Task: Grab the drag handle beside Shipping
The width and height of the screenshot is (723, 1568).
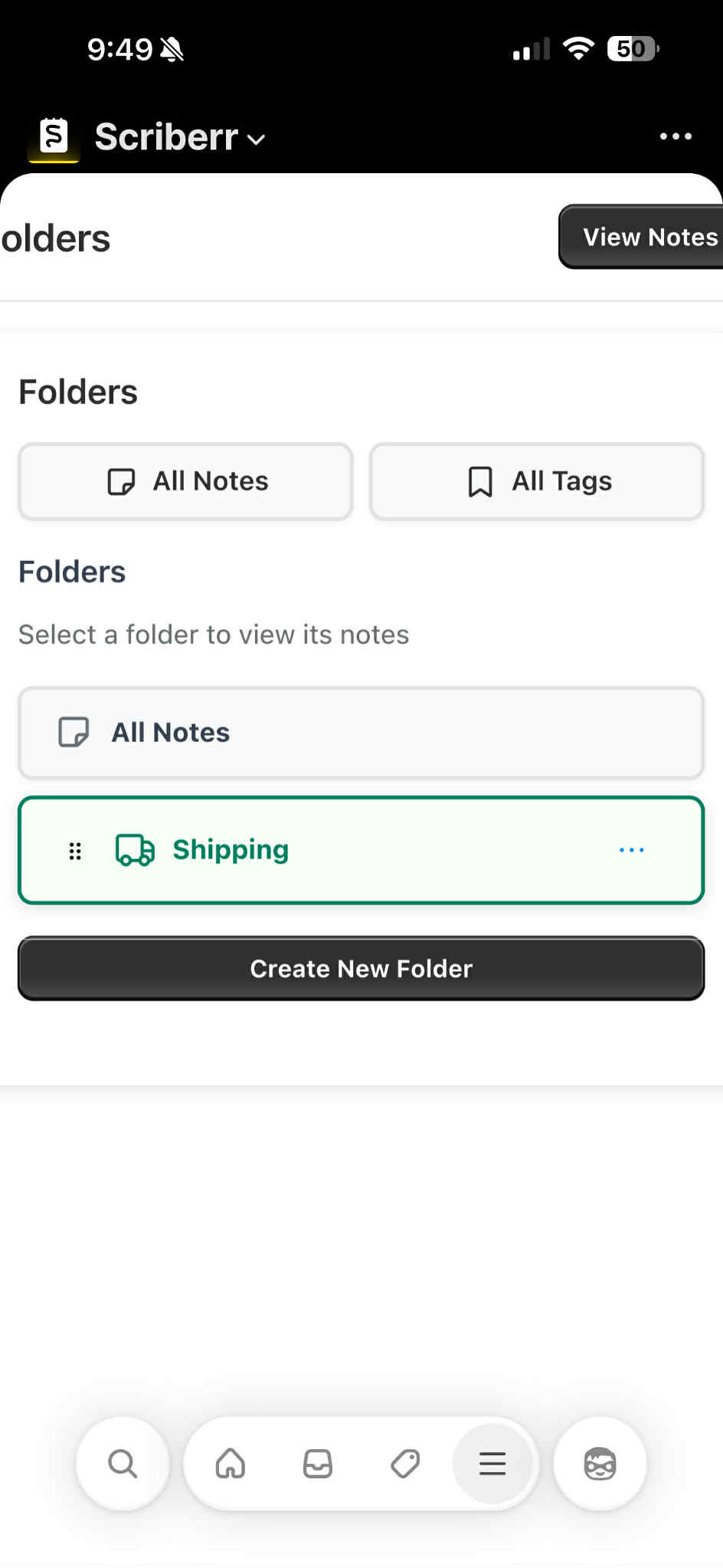Action: point(75,851)
